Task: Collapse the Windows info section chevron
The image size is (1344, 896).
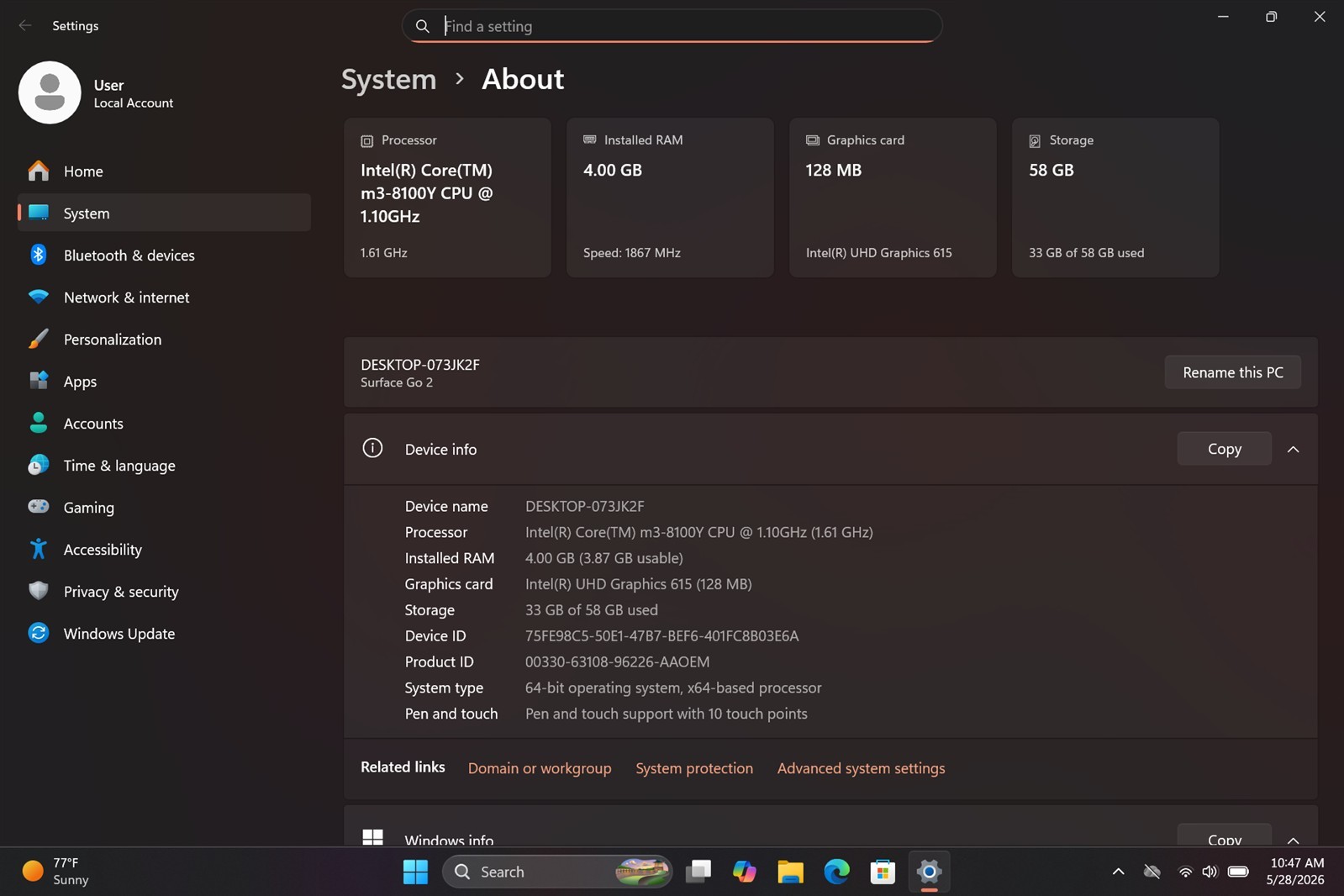Action: point(1293,840)
